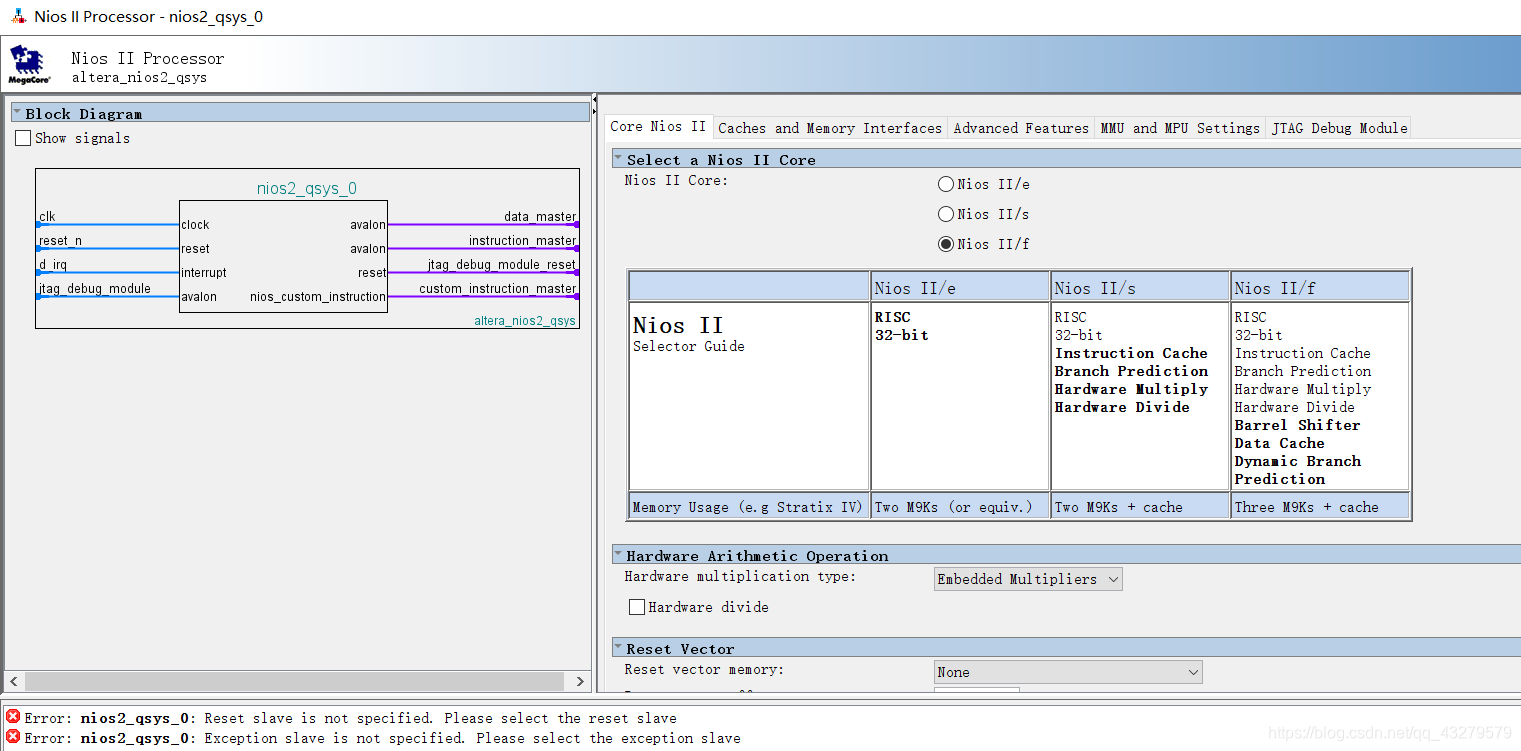The image size is (1521, 751).
Task: Click the d_irq signal label
Action: [x=53, y=264]
